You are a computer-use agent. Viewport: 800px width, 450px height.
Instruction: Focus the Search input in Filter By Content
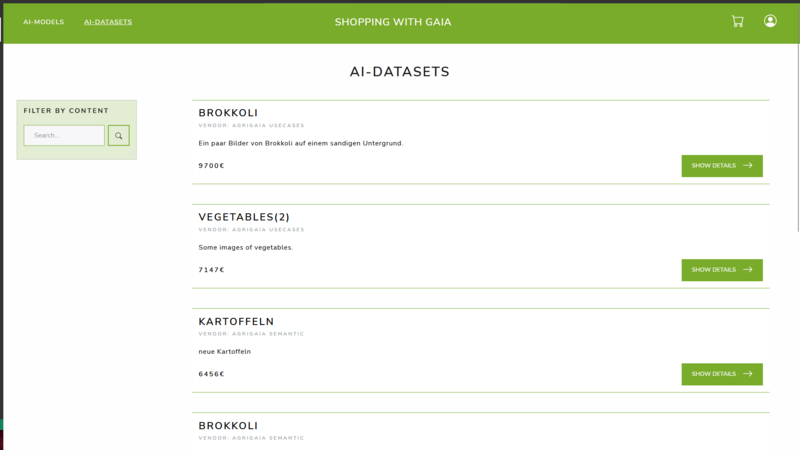coord(64,136)
